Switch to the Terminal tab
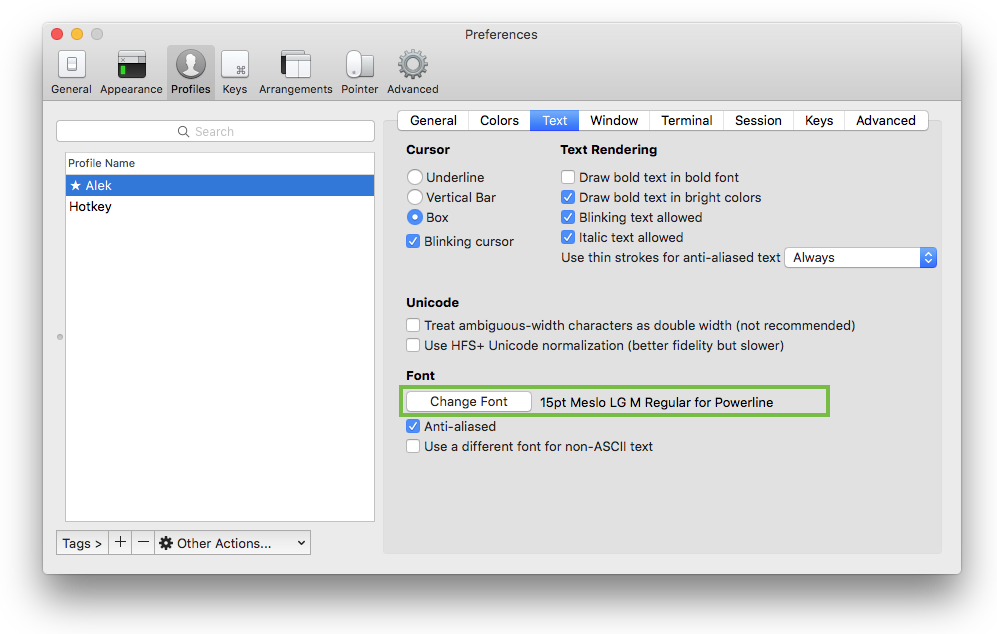The width and height of the screenshot is (997, 634). (x=686, y=121)
